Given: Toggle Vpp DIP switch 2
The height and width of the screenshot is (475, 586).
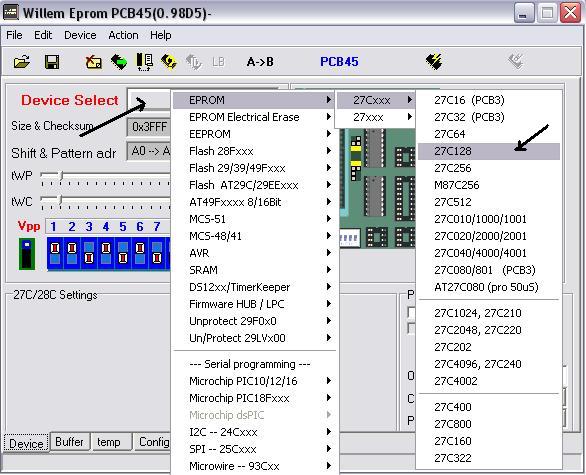Looking at the screenshot, I should tap(72, 253).
